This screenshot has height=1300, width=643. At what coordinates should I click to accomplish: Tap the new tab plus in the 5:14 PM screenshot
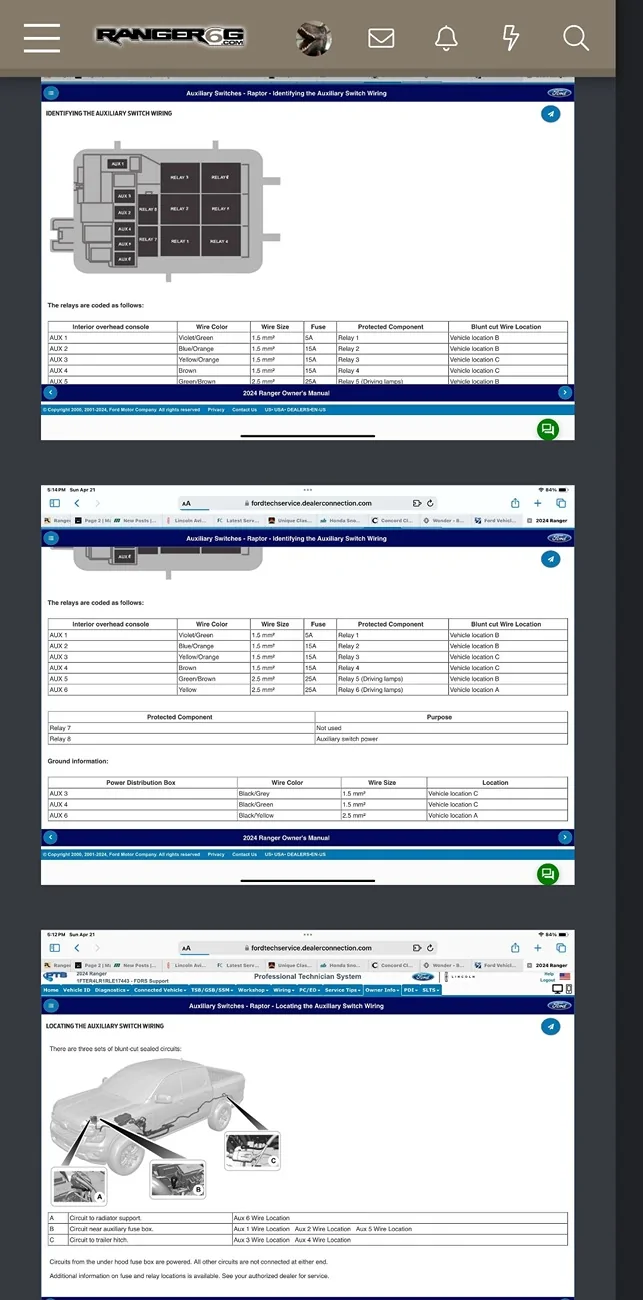538,503
